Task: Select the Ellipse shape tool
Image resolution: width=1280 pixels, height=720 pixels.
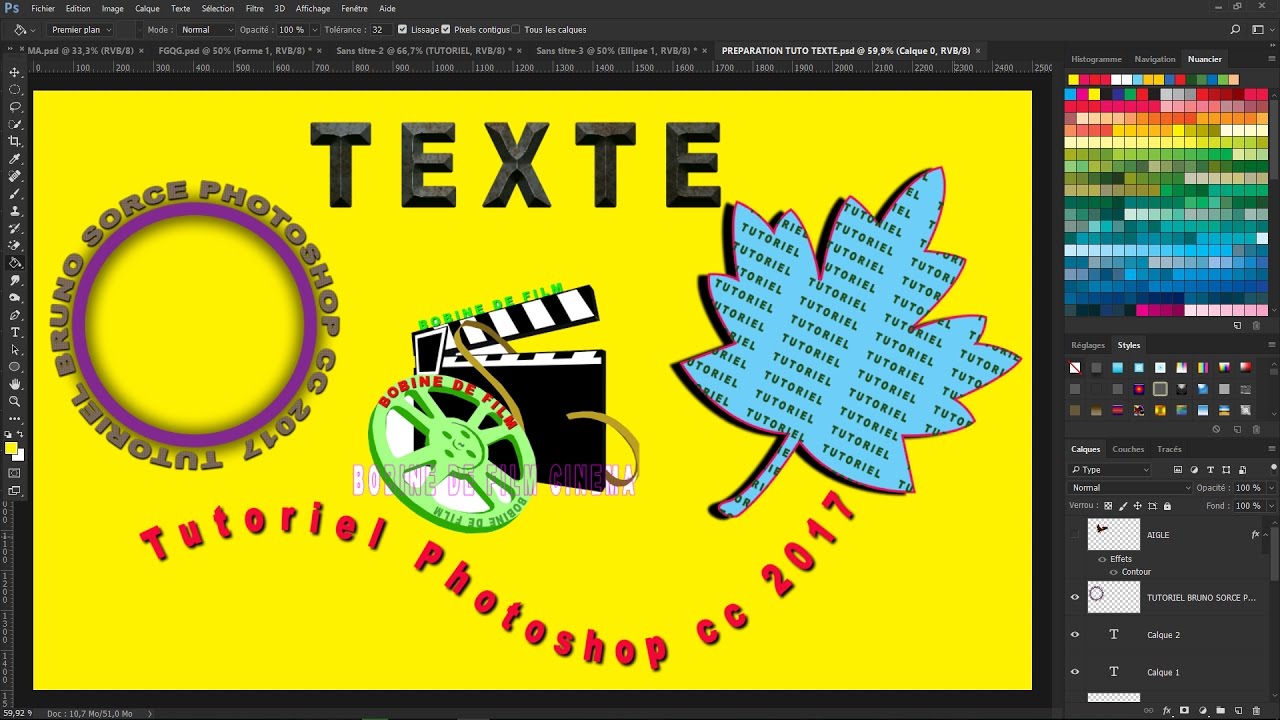Action: tap(15, 367)
